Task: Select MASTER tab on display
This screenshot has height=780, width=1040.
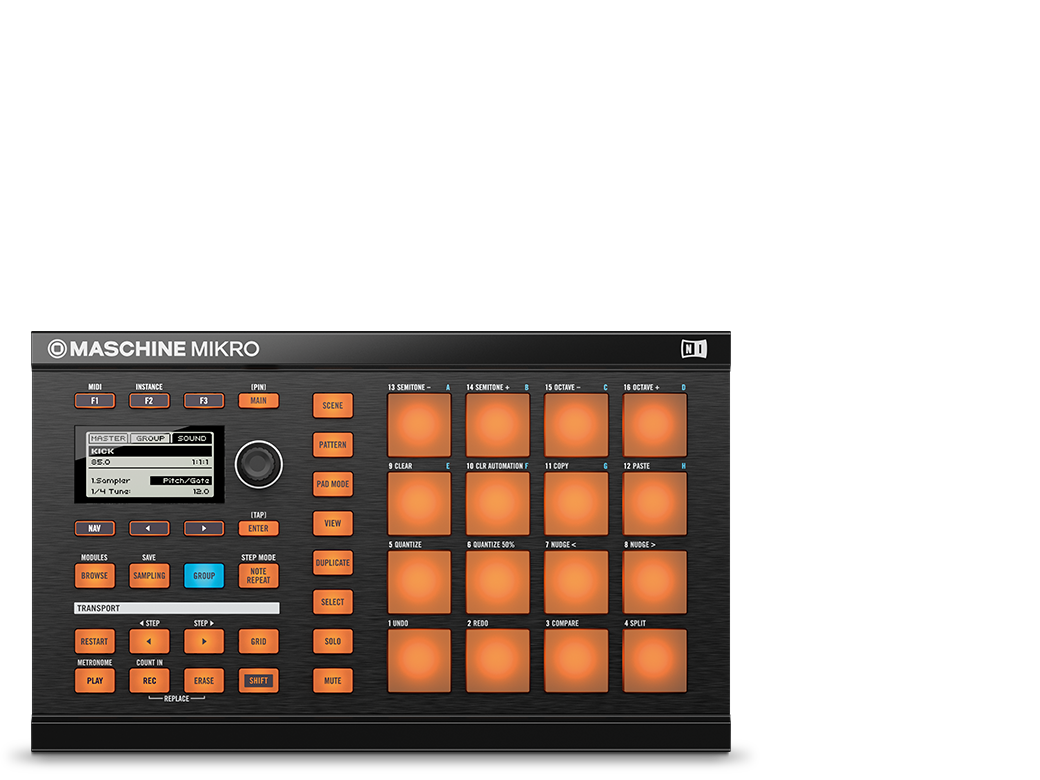Action: pos(108,438)
